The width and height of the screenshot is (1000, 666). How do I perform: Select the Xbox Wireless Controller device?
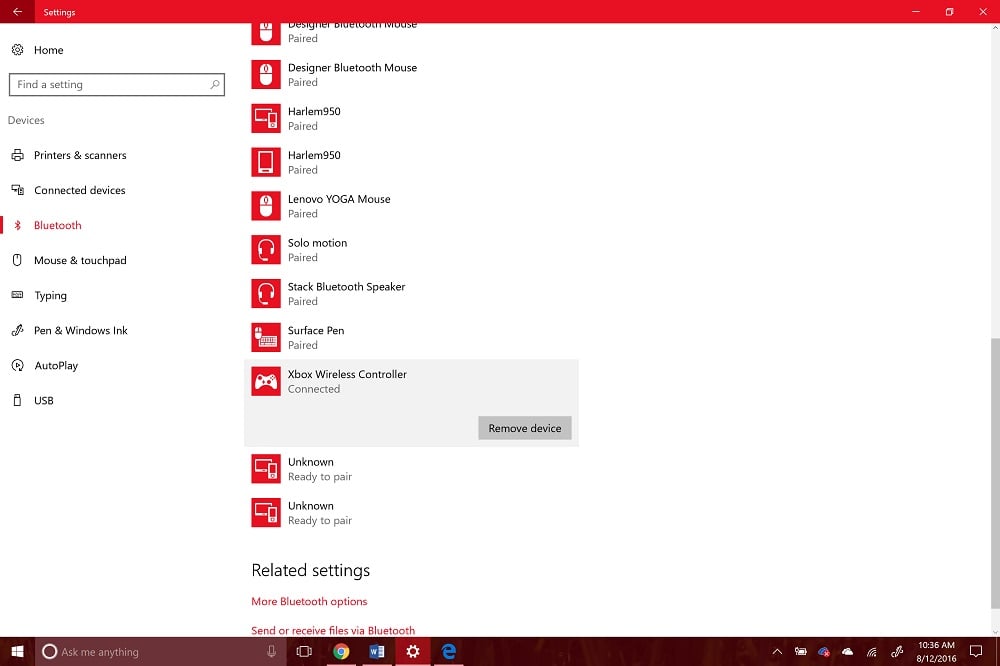pos(347,381)
